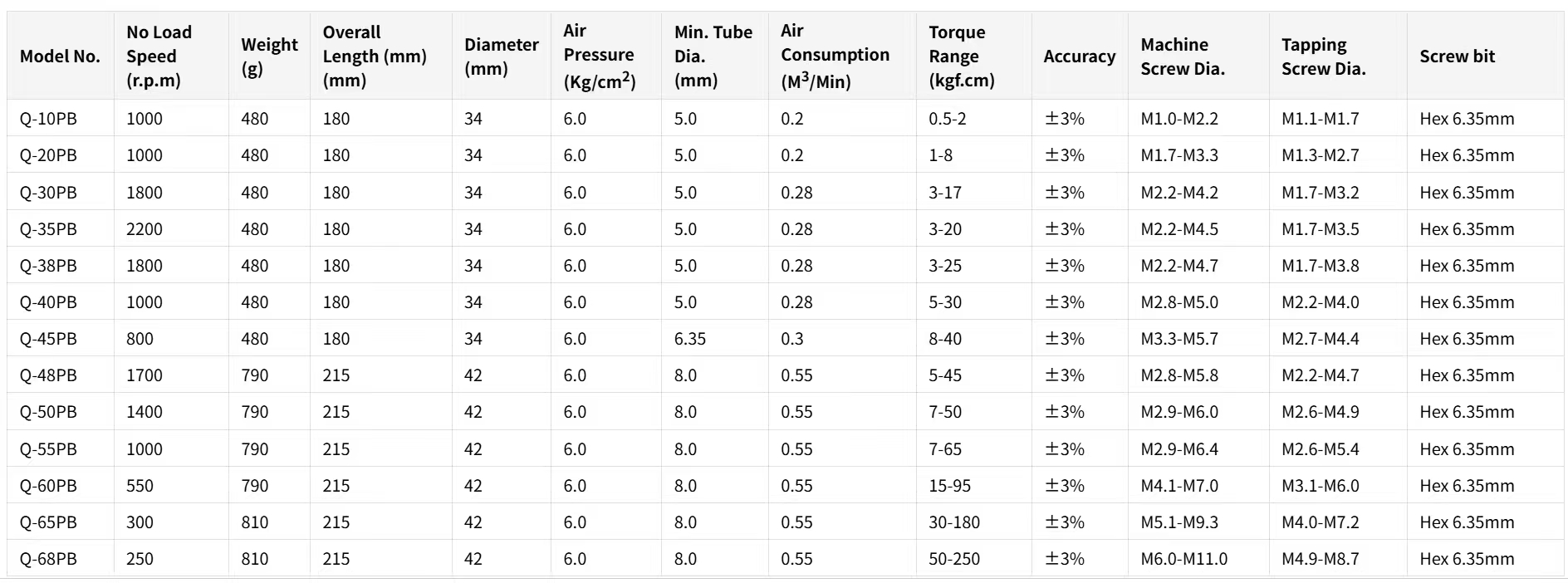The width and height of the screenshot is (1568, 583).
Task: Select the Q-10PB model cell
Action: pyautogui.click(x=48, y=119)
